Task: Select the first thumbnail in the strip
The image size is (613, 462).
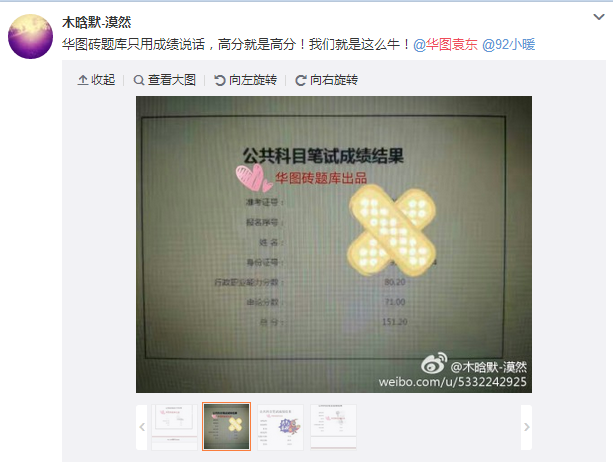Action: coord(174,427)
